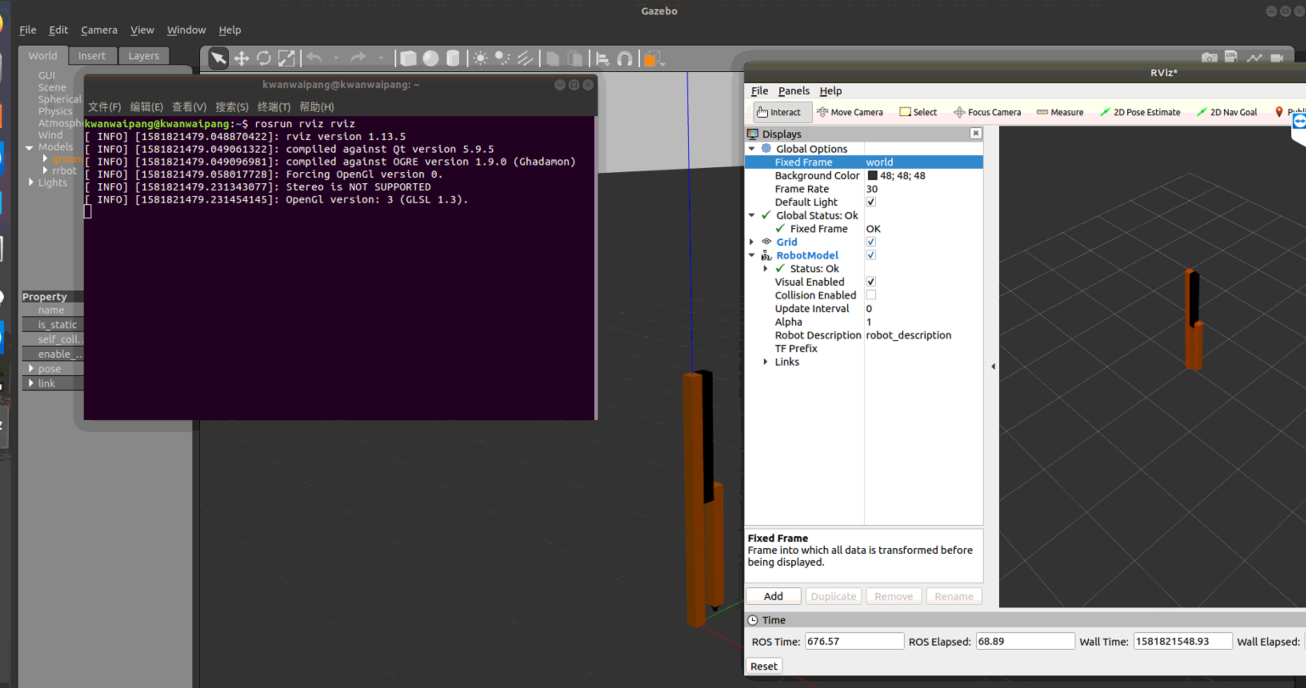
Task: Click Gazebo redo arrow
Action: coord(358,58)
